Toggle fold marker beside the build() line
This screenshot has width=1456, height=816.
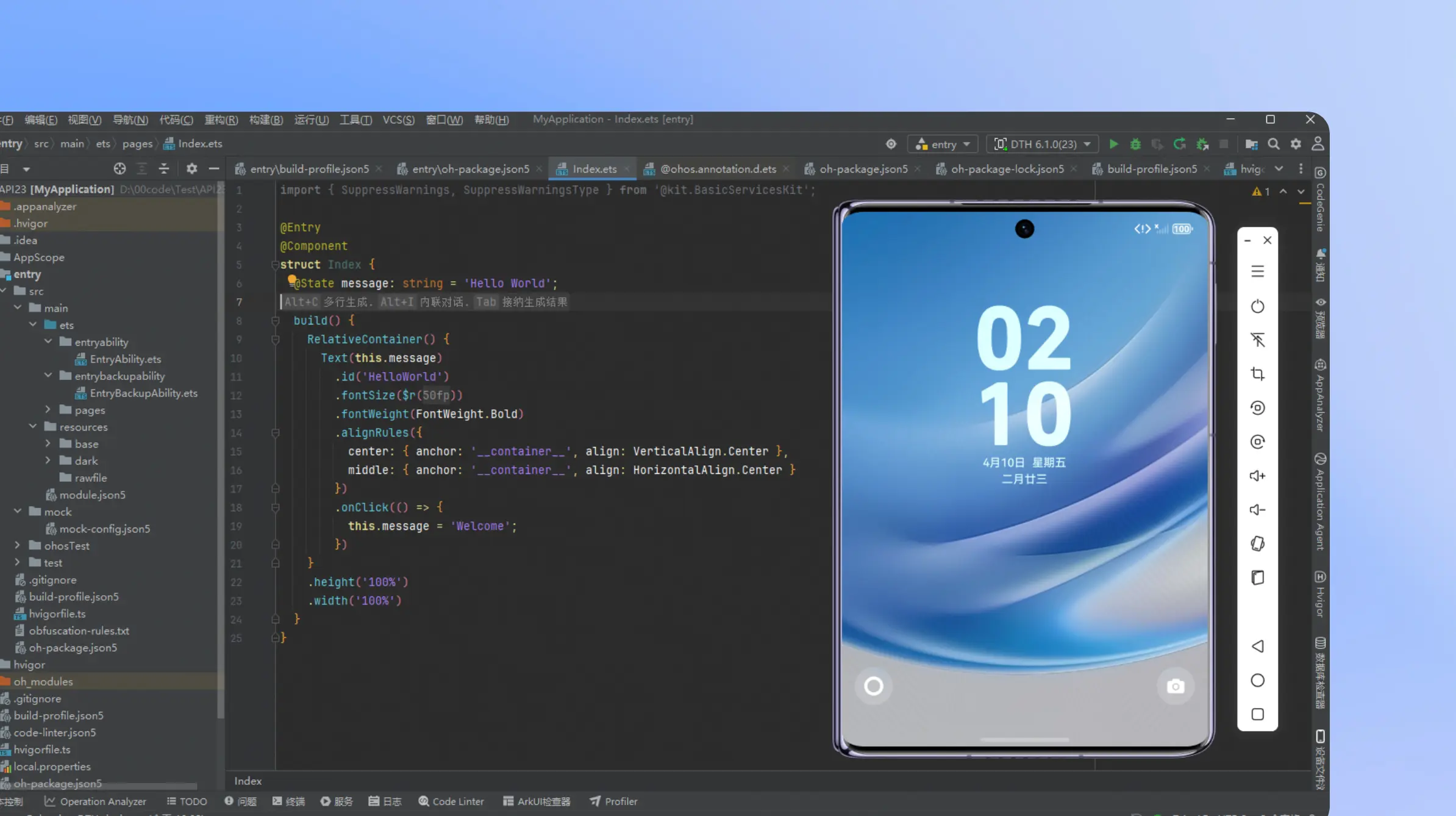pyautogui.click(x=275, y=321)
